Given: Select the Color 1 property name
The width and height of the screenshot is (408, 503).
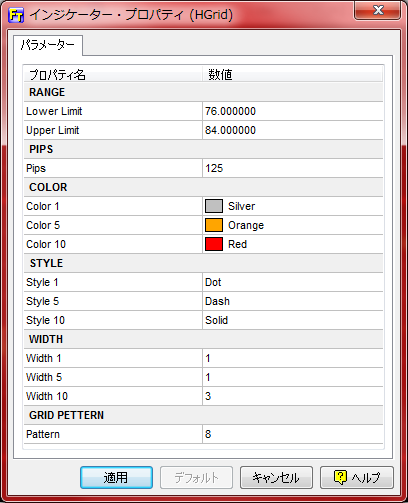Looking at the screenshot, I should point(43,206).
